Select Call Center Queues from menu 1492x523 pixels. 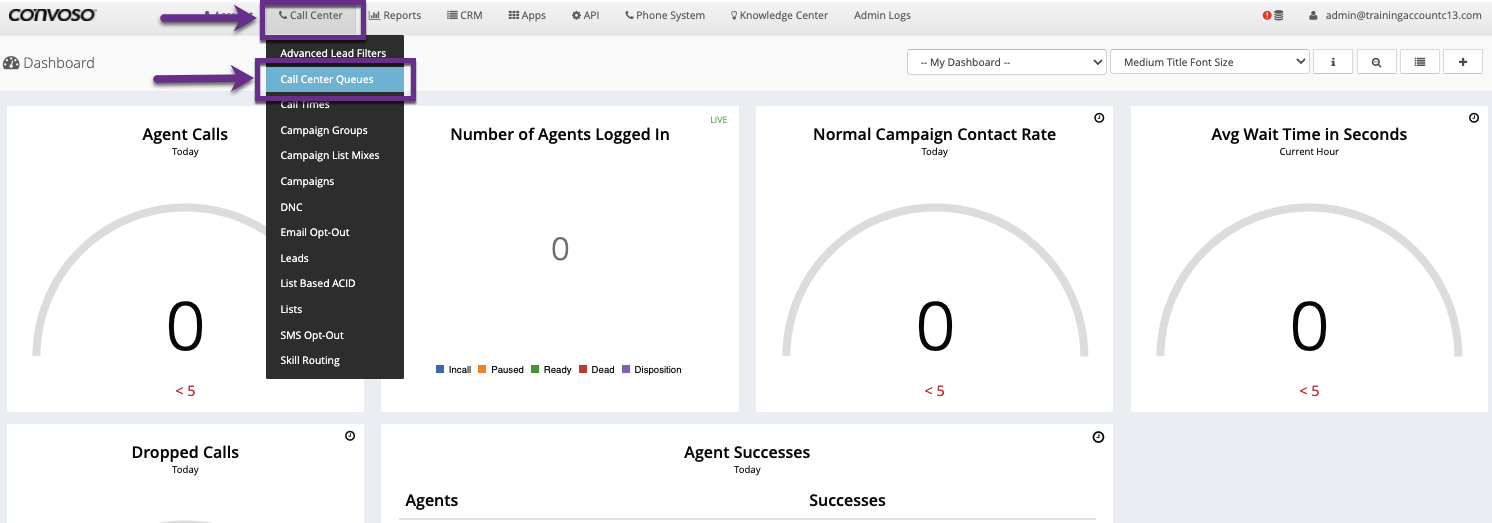click(327, 79)
